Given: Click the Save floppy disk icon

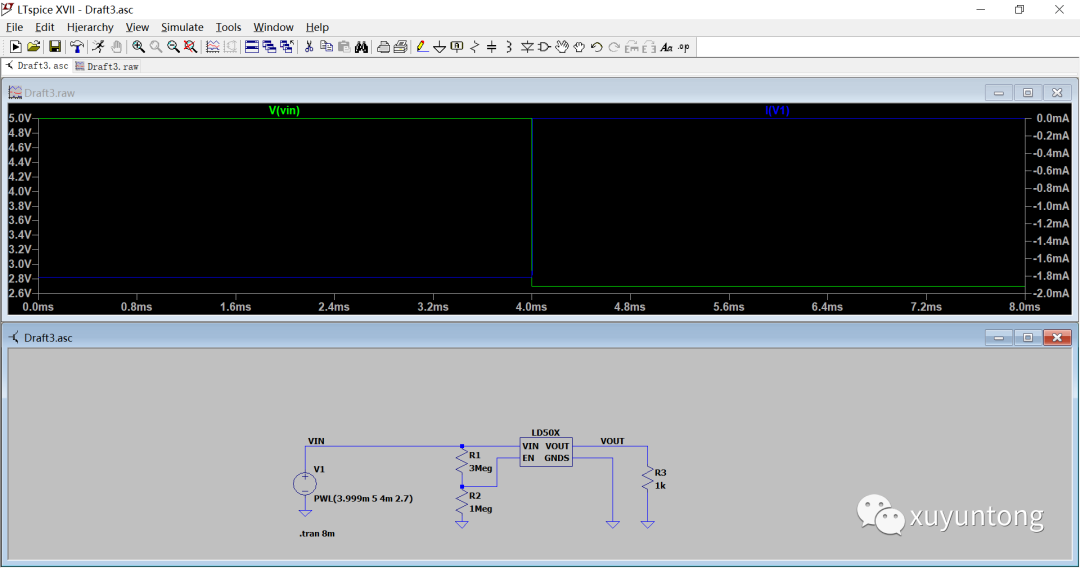Looking at the screenshot, I should coord(55,47).
